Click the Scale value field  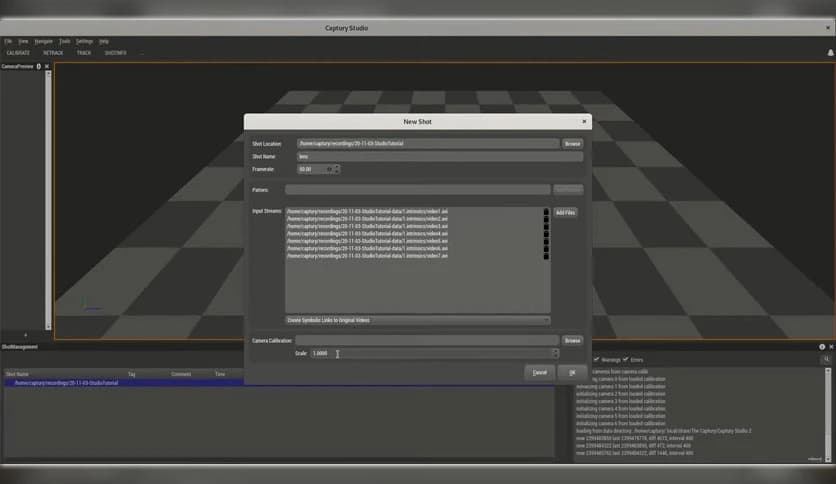[x=431, y=353]
